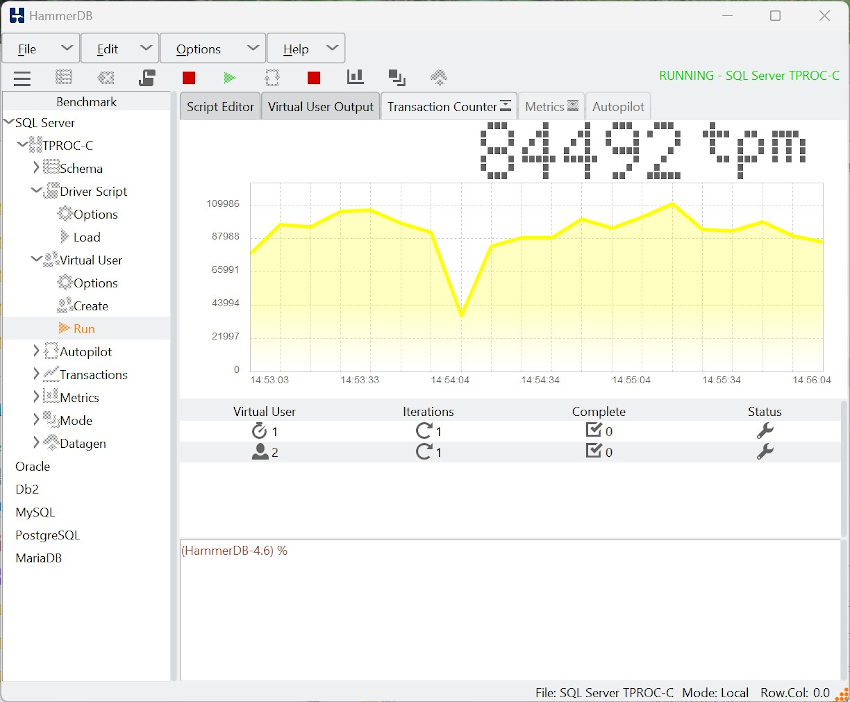Click the hamburger menu icon in the toolbar
The image size is (850, 702).
pos(22,78)
